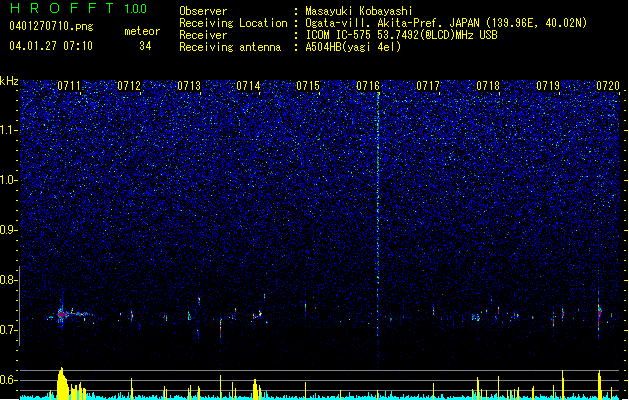Image resolution: width=629 pixels, height=400 pixels.
Task: Click the date stamp 04.01.27 07:10
Action: click(x=51, y=46)
